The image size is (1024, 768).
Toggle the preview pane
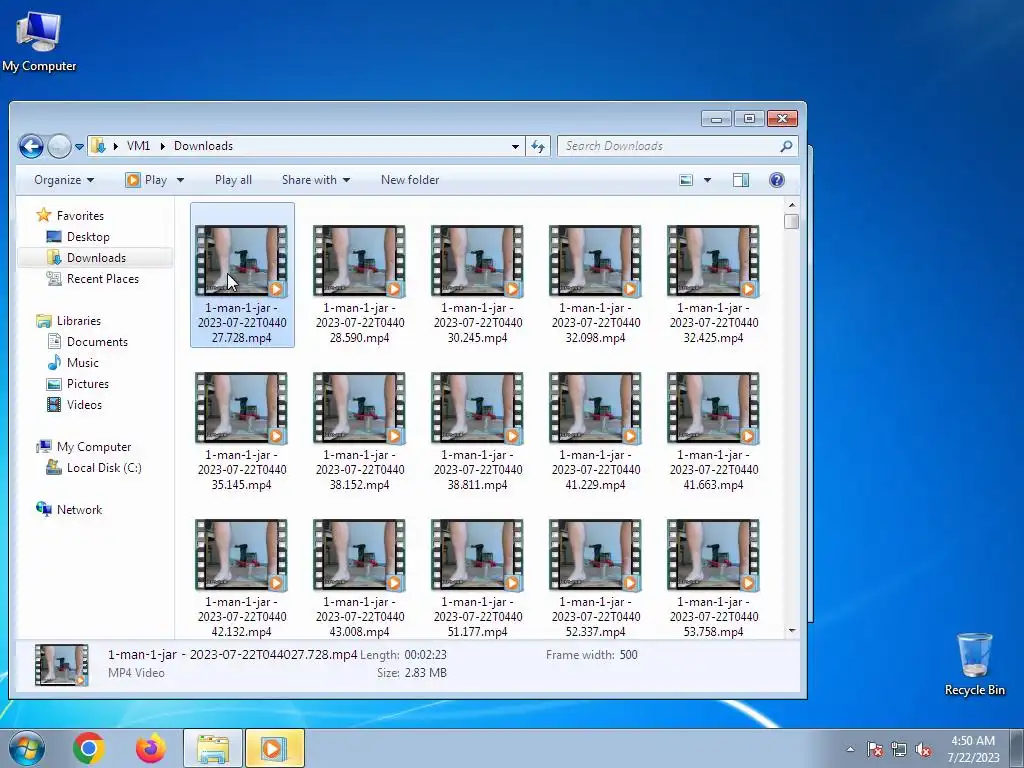[741, 180]
